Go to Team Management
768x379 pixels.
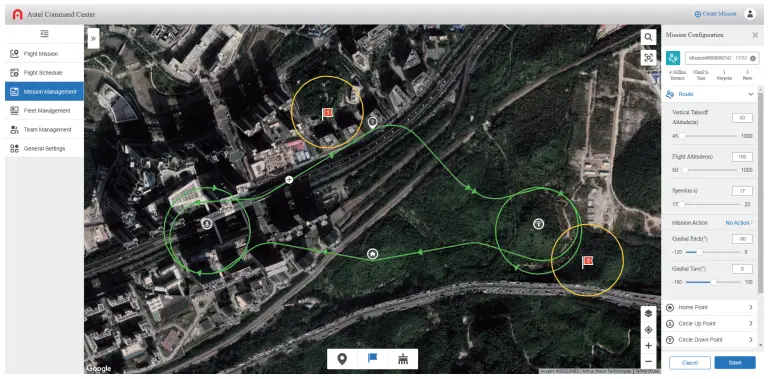[x=45, y=129]
